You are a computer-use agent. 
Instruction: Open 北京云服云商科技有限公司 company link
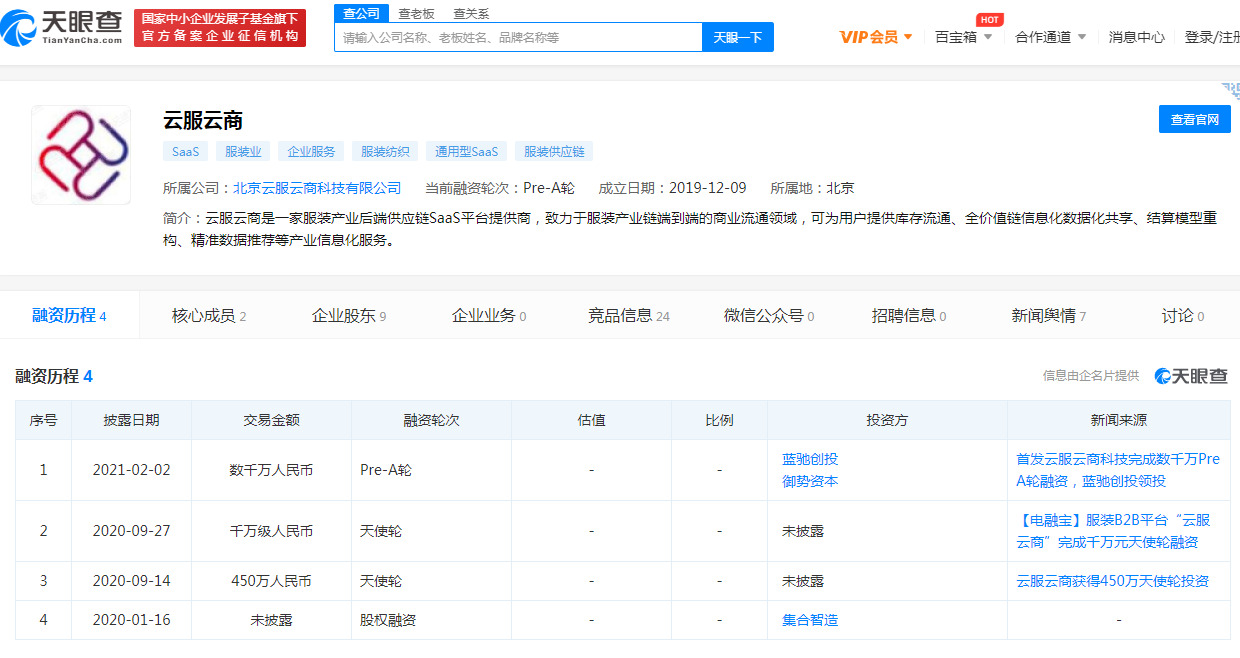click(x=317, y=188)
